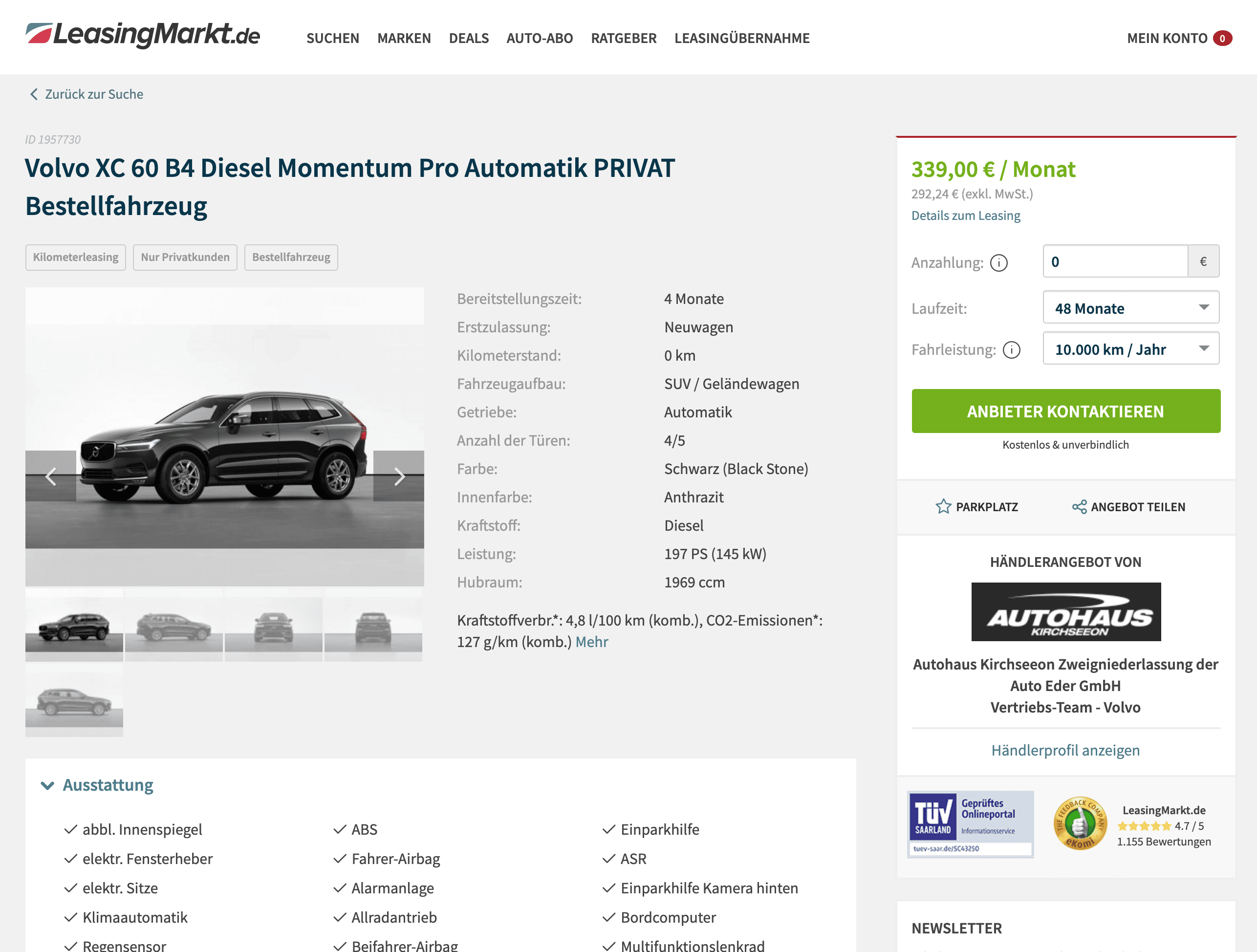Collapse the Ausstattung section

[97, 785]
